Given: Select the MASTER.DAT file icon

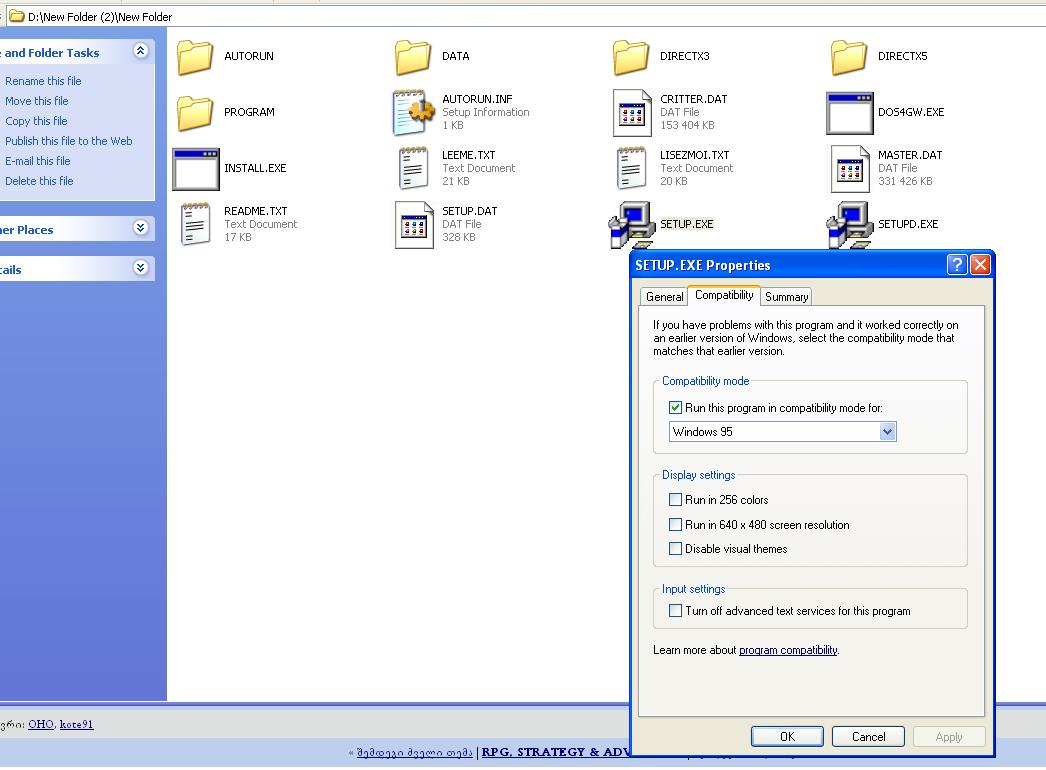Looking at the screenshot, I should point(850,169).
